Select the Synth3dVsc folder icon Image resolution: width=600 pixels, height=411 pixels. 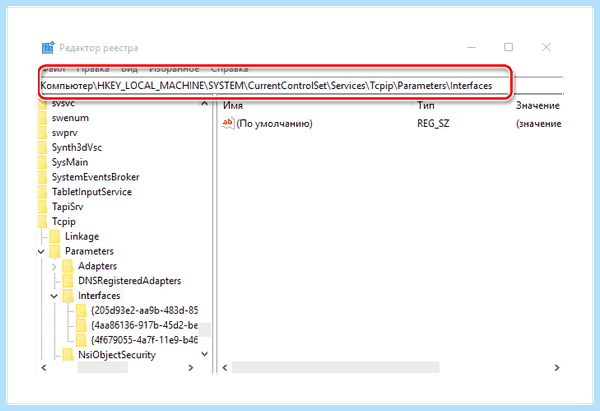(x=43, y=148)
